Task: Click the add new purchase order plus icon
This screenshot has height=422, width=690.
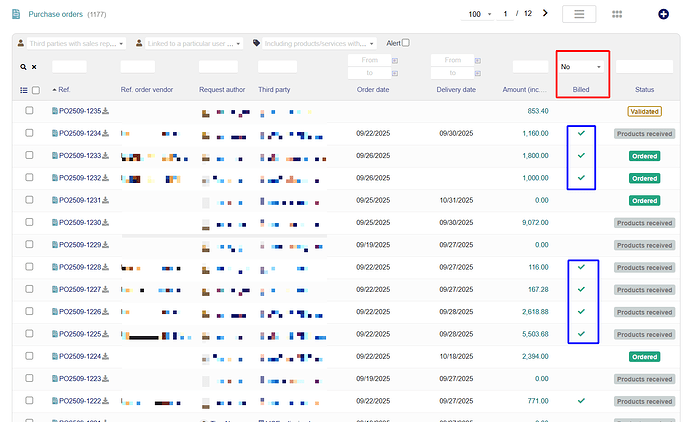Action: click(x=663, y=14)
